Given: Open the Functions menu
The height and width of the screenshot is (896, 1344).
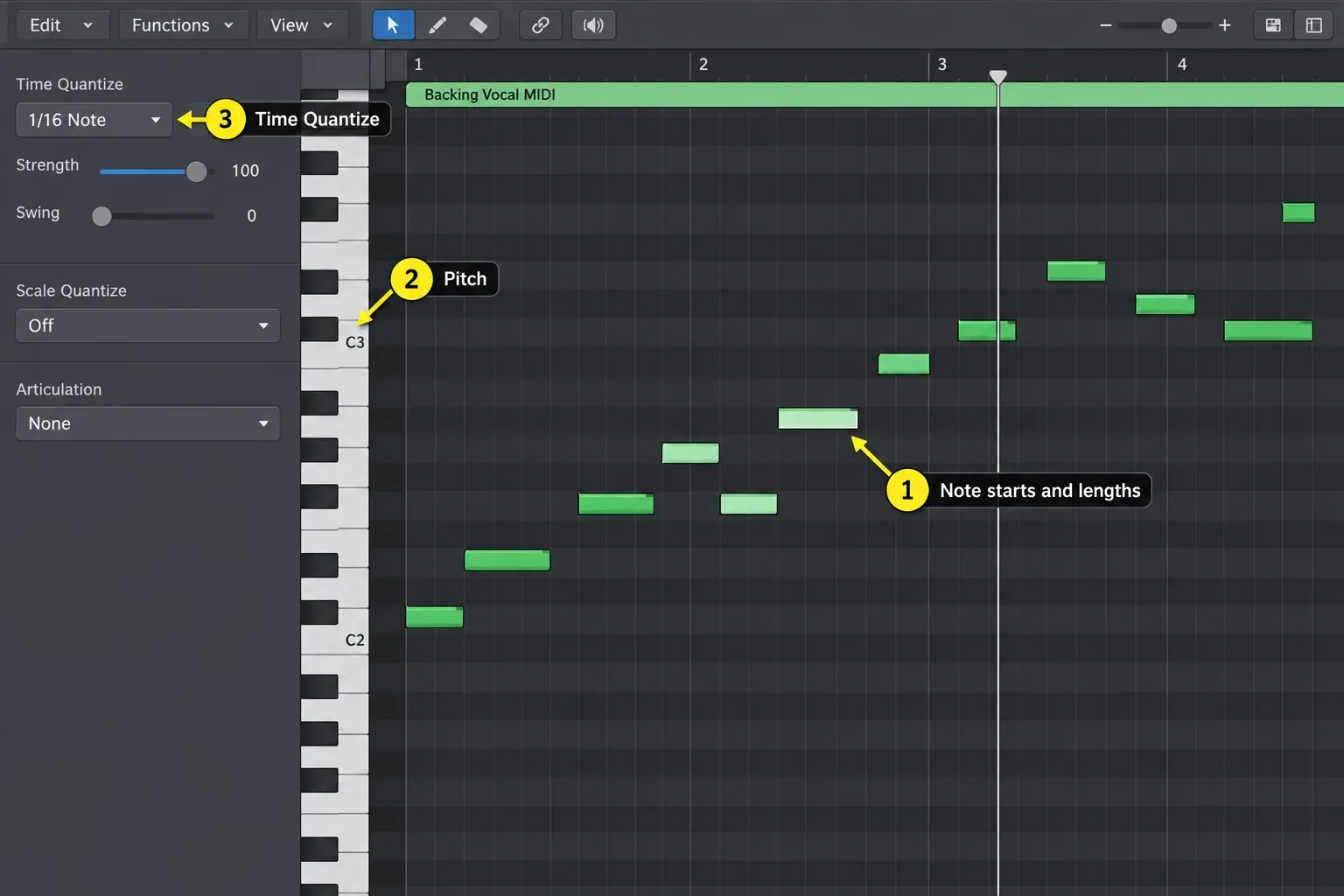Looking at the screenshot, I should point(183,25).
